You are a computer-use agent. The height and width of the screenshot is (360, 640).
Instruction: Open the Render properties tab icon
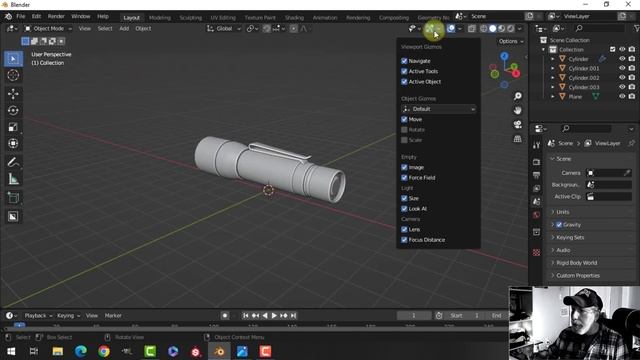[537, 162]
